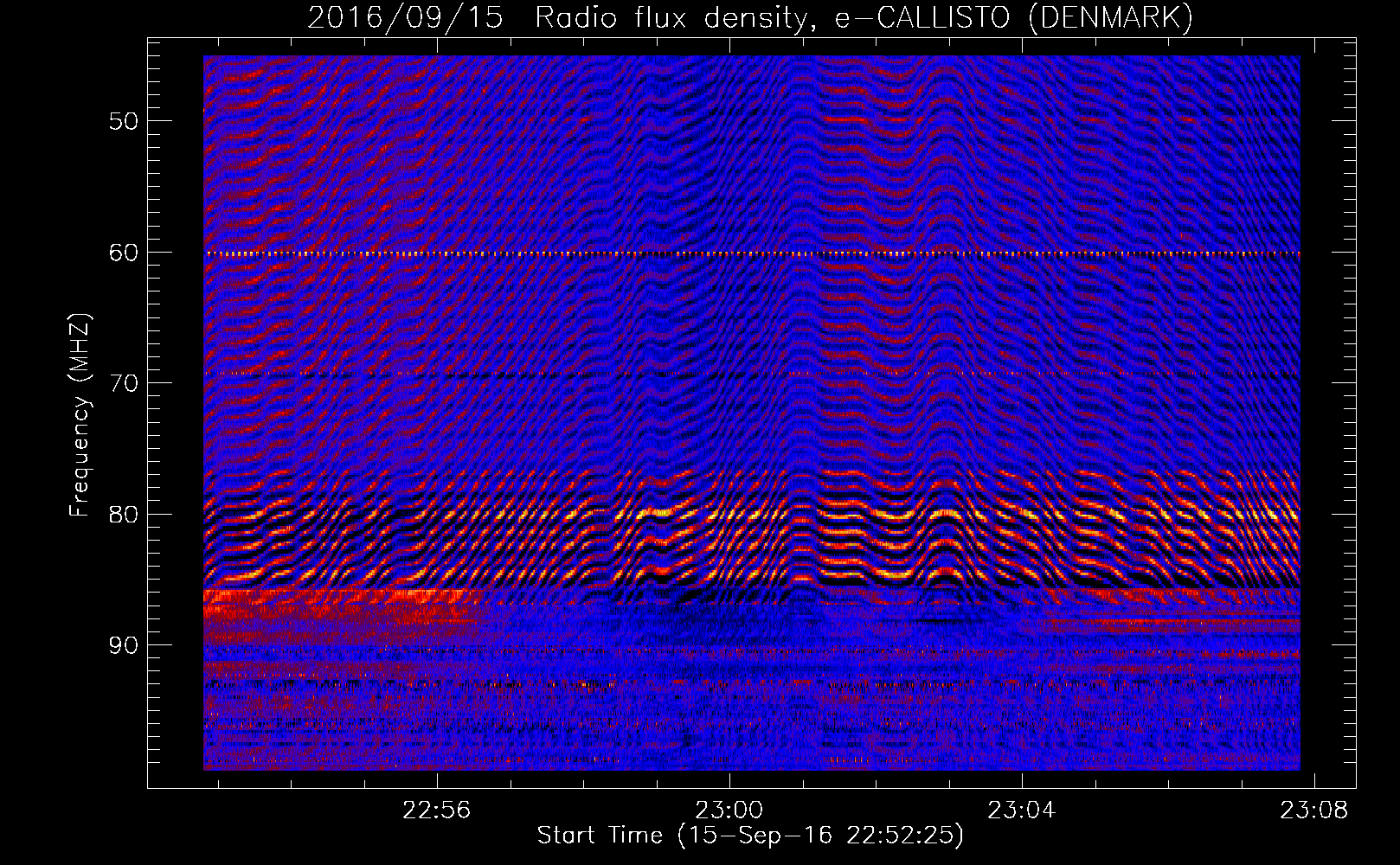Click the '60' frequency tick label
1400x865 pixels.
point(123,253)
